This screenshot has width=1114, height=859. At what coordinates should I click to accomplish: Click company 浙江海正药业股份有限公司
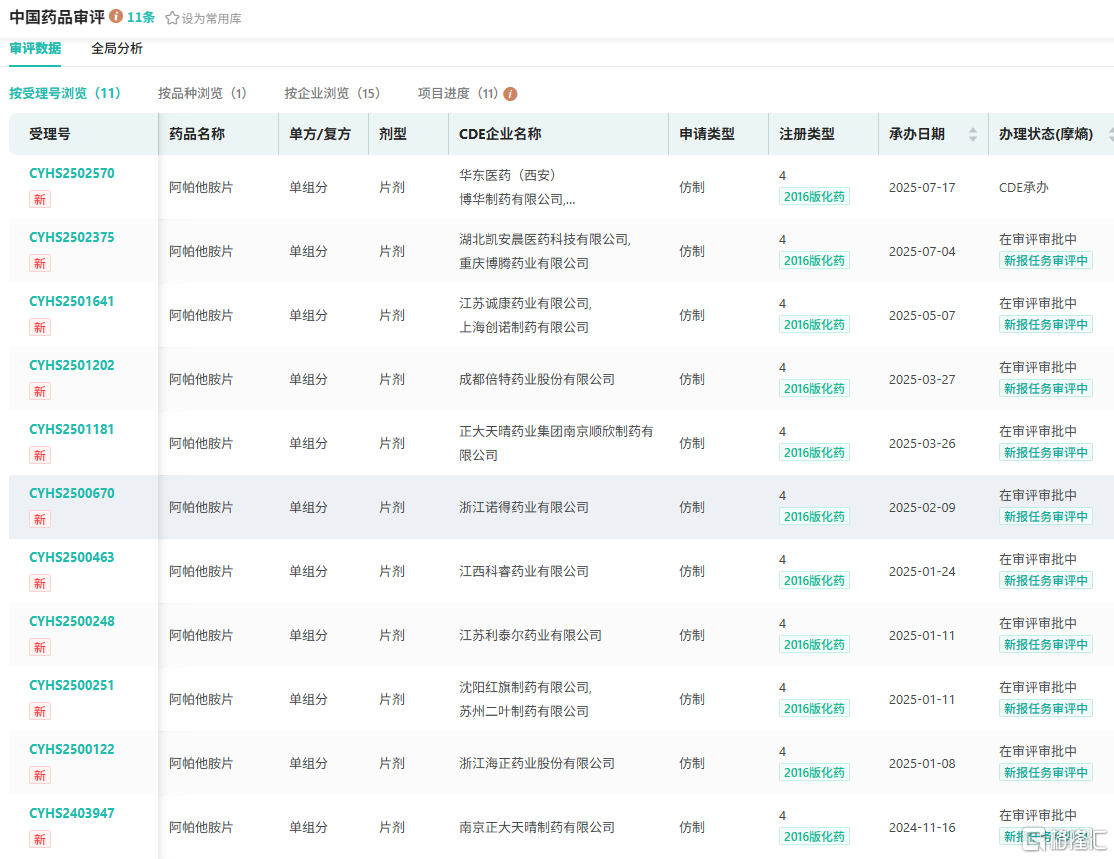click(537, 763)
